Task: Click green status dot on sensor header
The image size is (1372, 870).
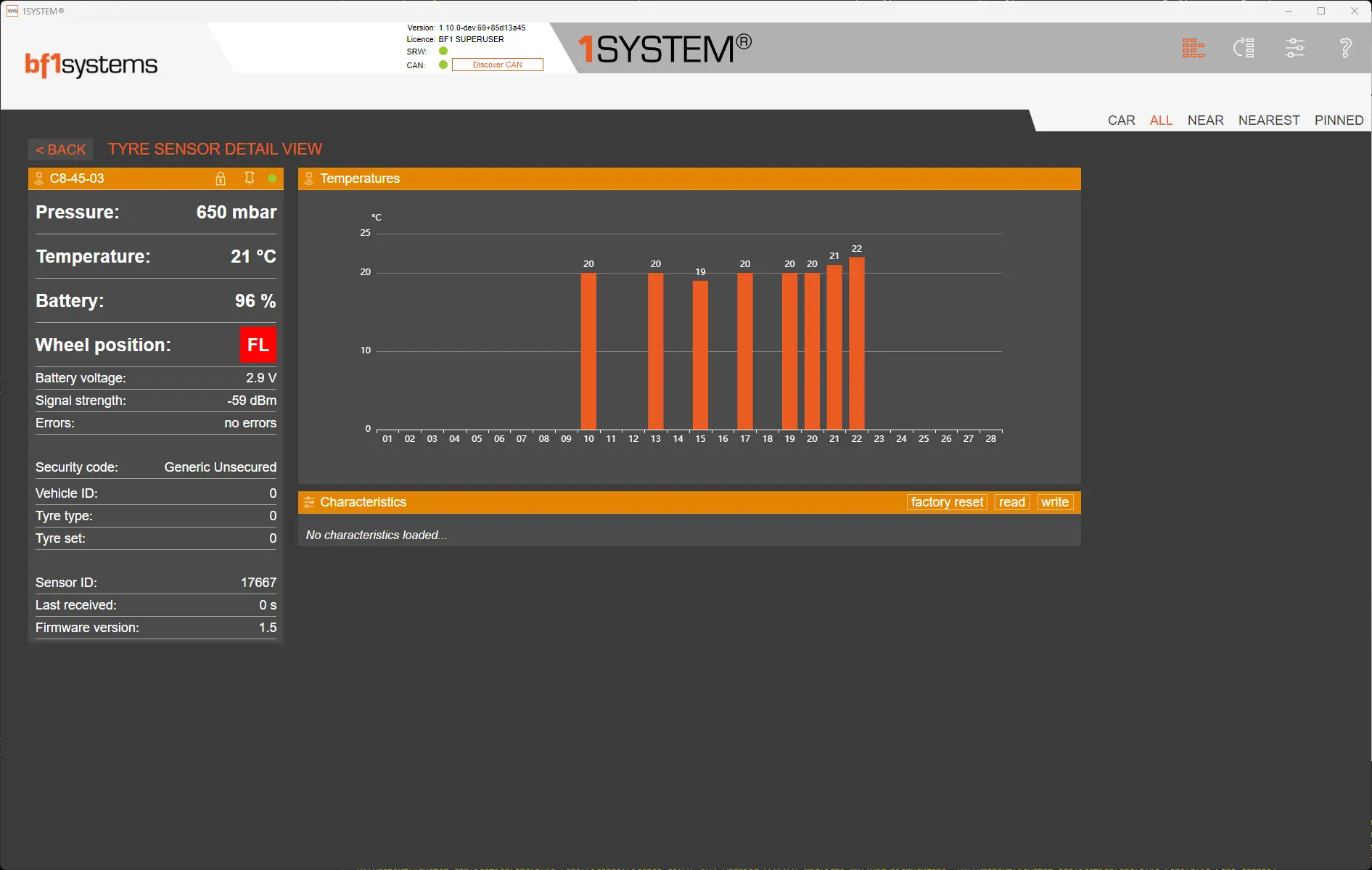Action: click(x=272, y=178)
